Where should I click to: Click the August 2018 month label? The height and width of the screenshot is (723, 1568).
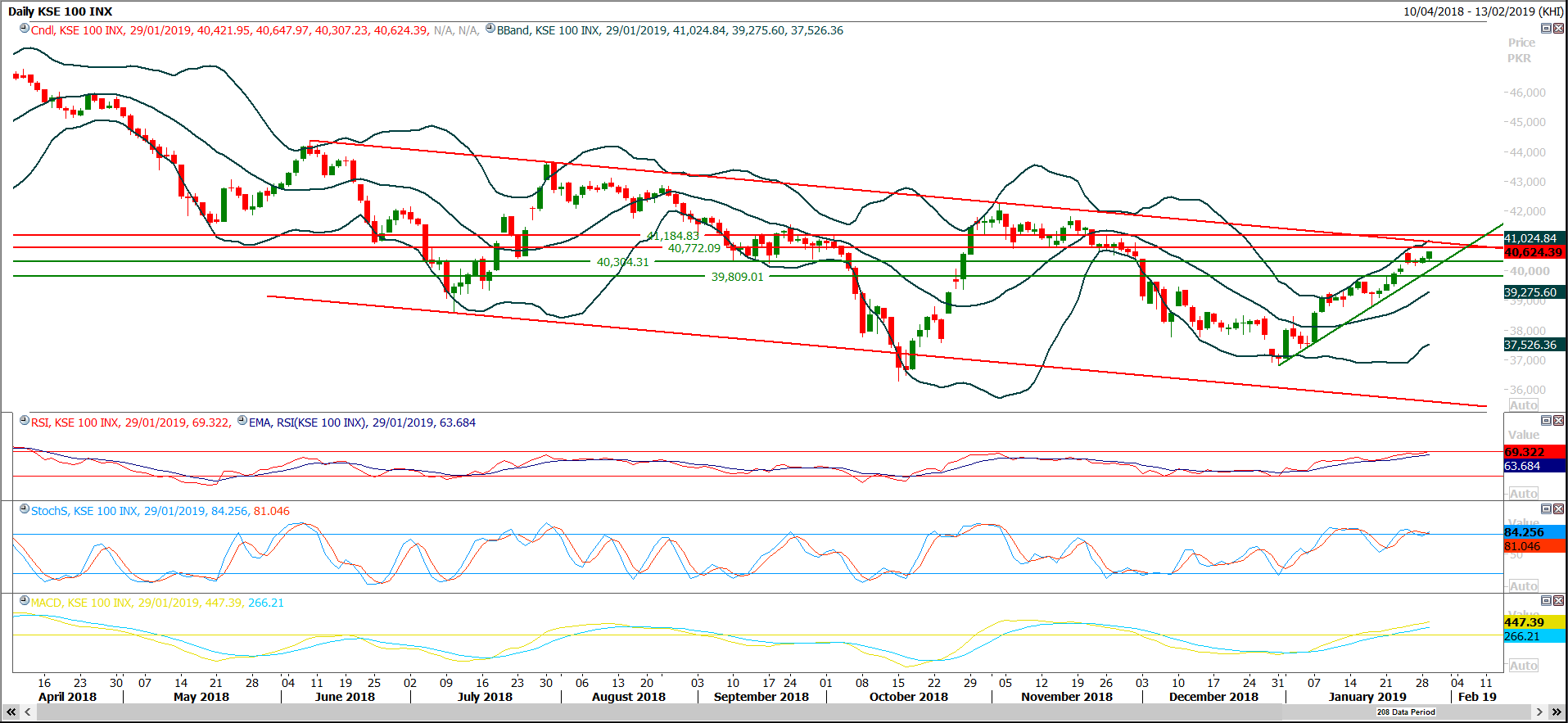coord(629,697)
